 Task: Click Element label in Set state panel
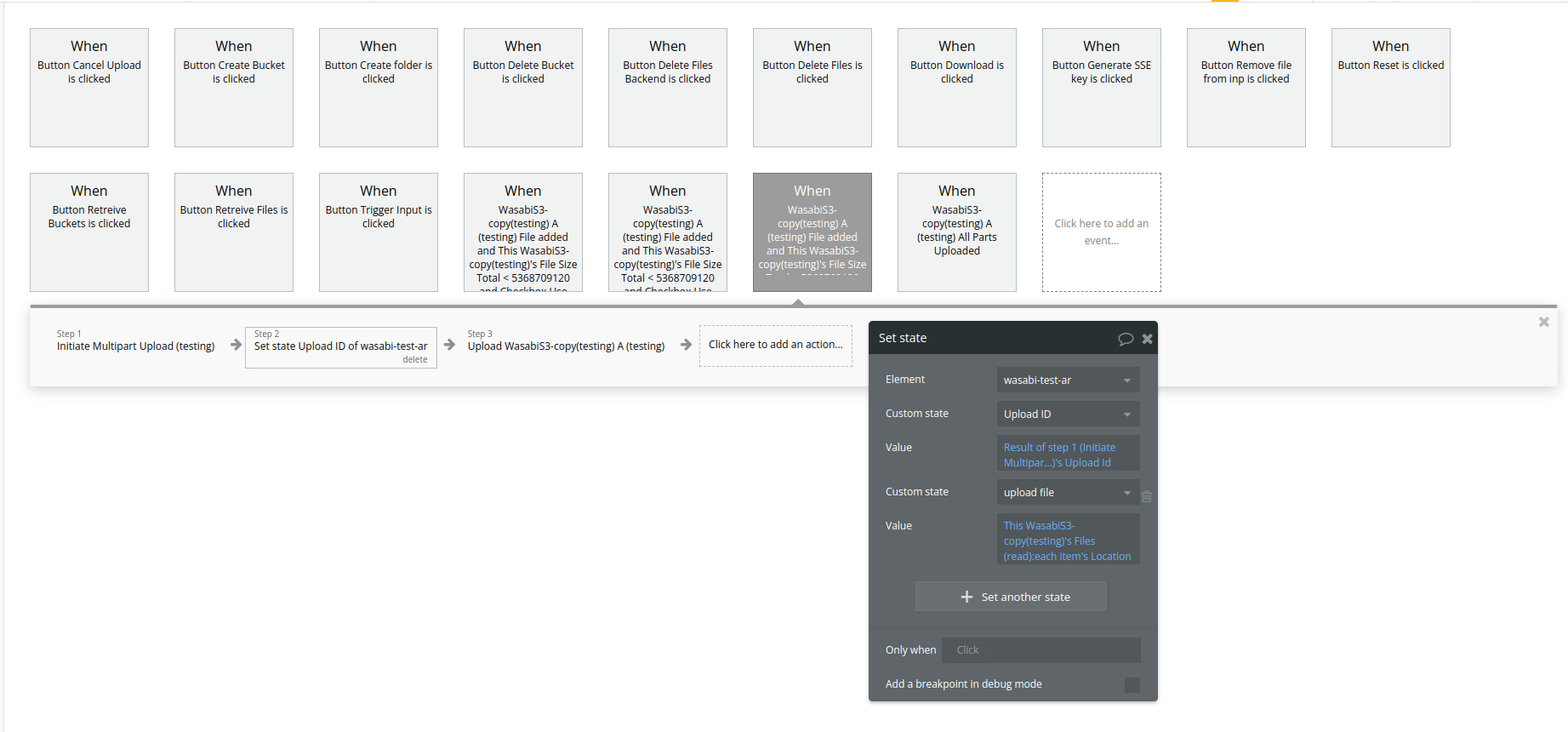tap(904, 380)
